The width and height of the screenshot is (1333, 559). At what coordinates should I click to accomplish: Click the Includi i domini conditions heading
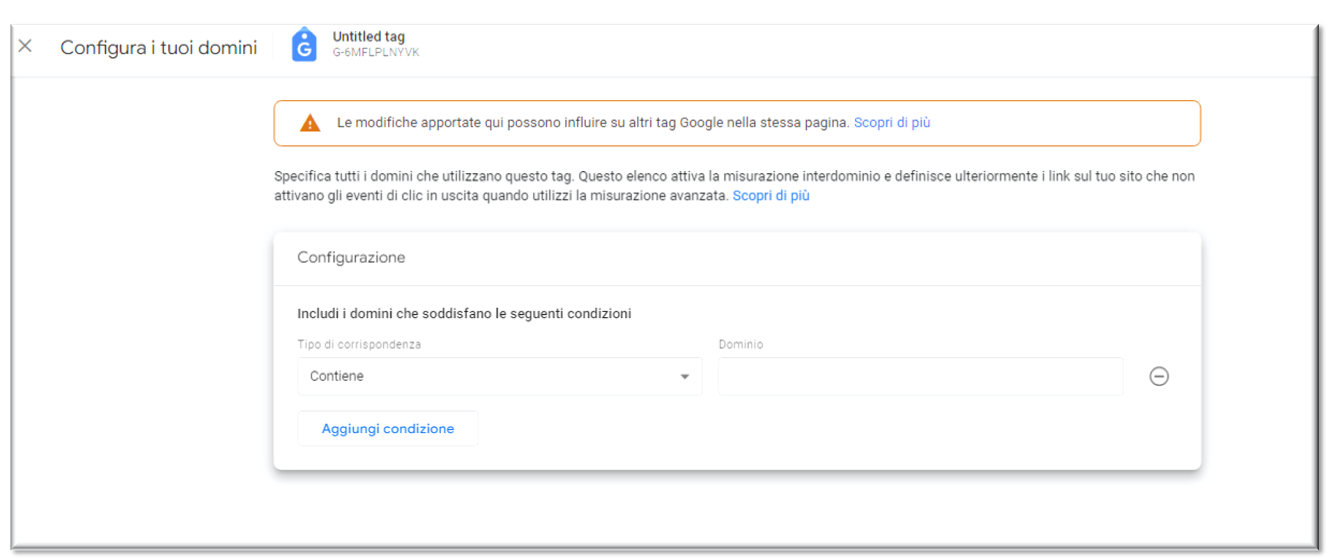464,313
